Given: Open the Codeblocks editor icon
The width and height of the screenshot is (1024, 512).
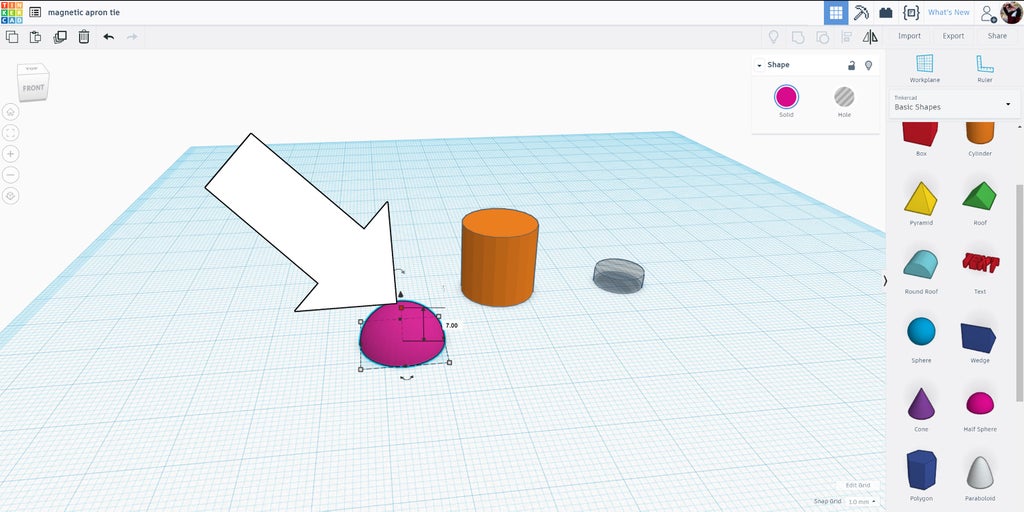Looking at the screenshot, I should pyautogui.click(x=910, y=12).
